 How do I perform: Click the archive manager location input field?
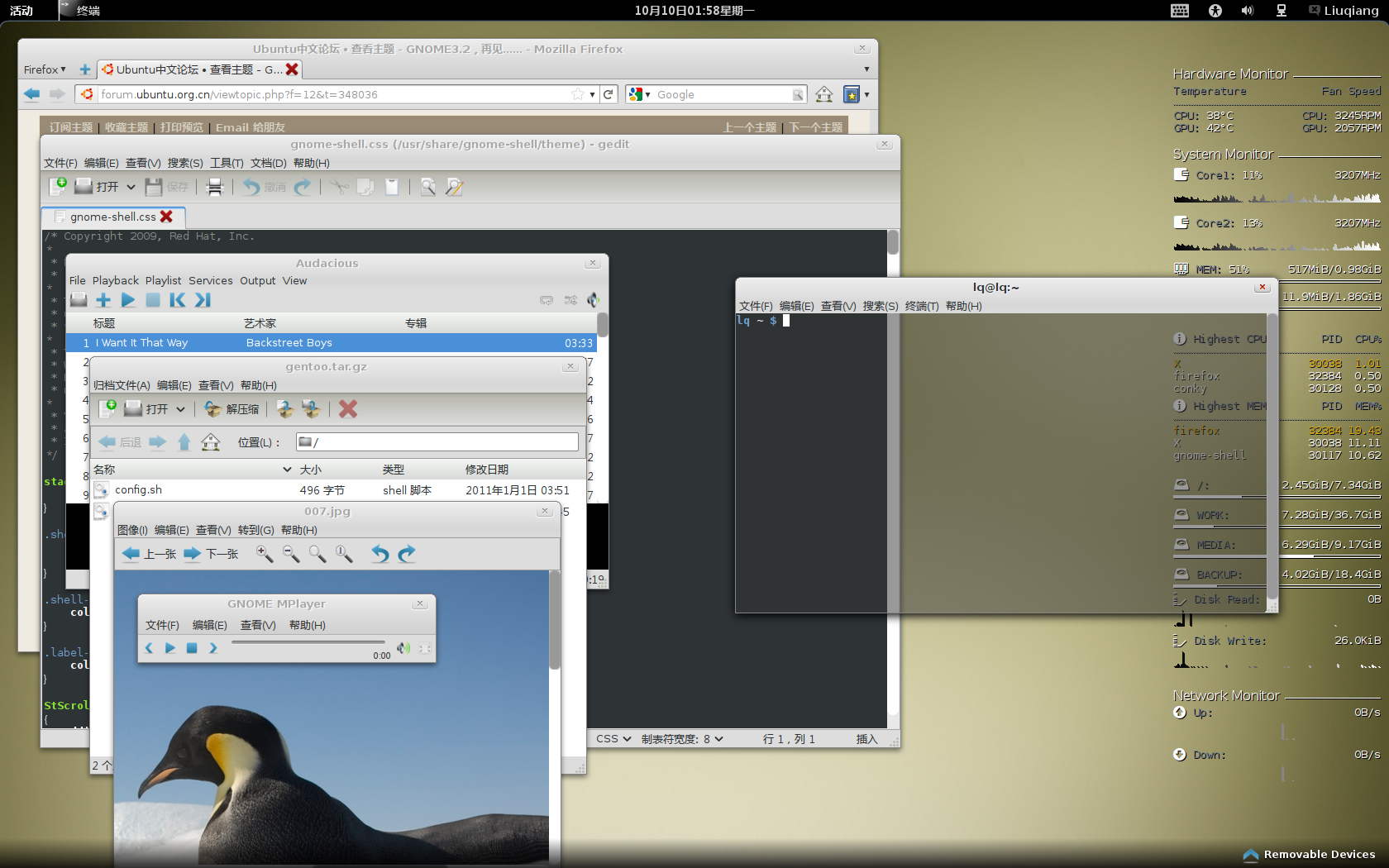click(437, 442)
